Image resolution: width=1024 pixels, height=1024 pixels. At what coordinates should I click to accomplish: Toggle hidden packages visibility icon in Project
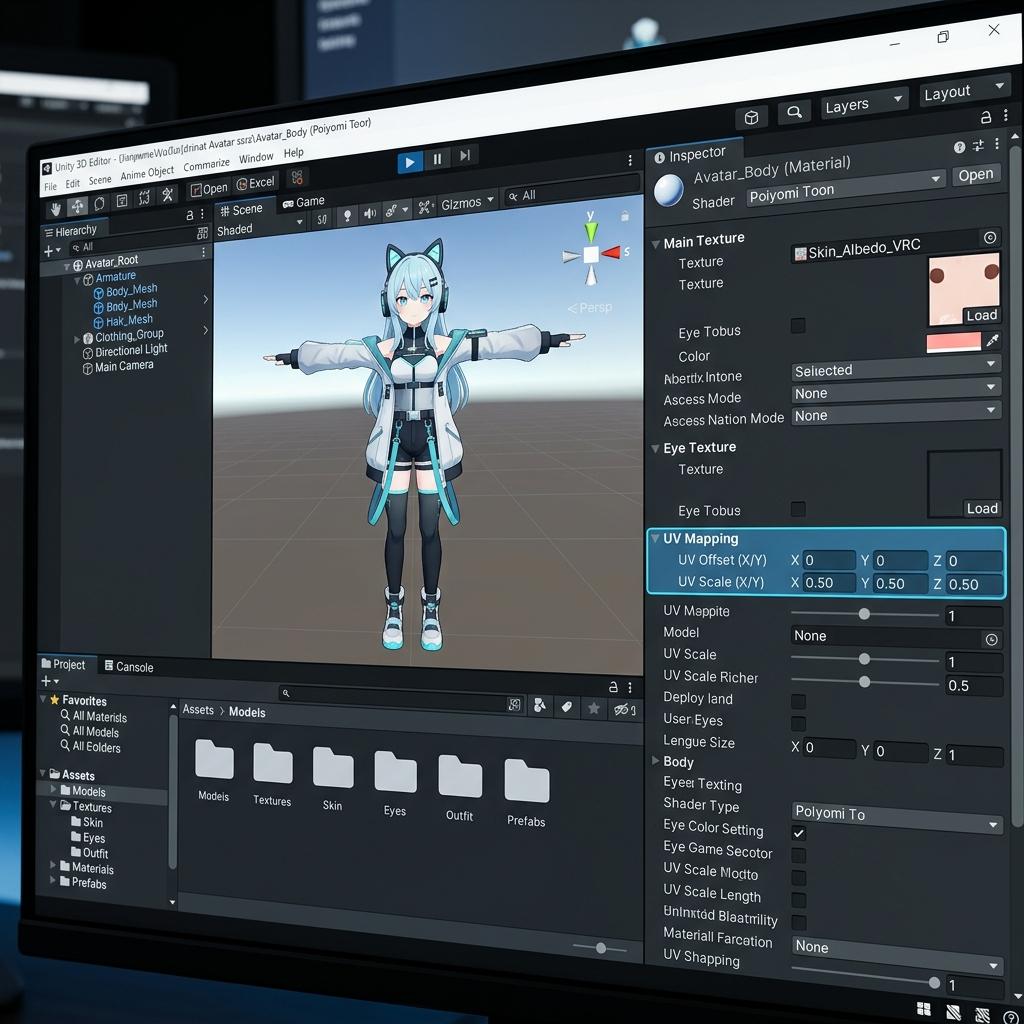click(x=624, y=710)
